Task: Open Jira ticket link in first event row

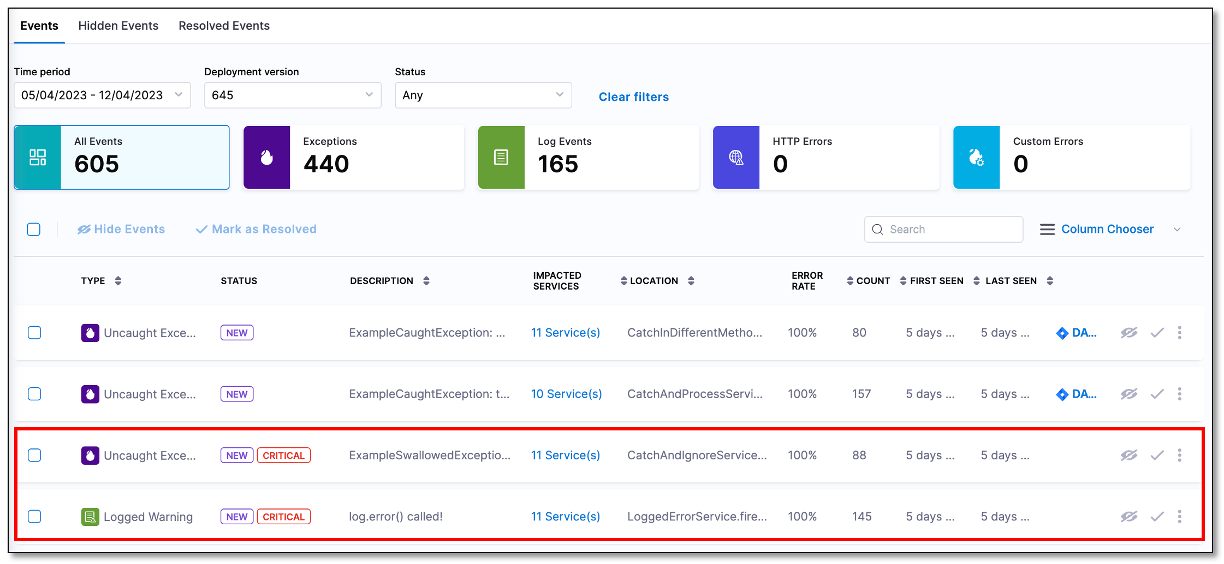Action: [1076, 333]
